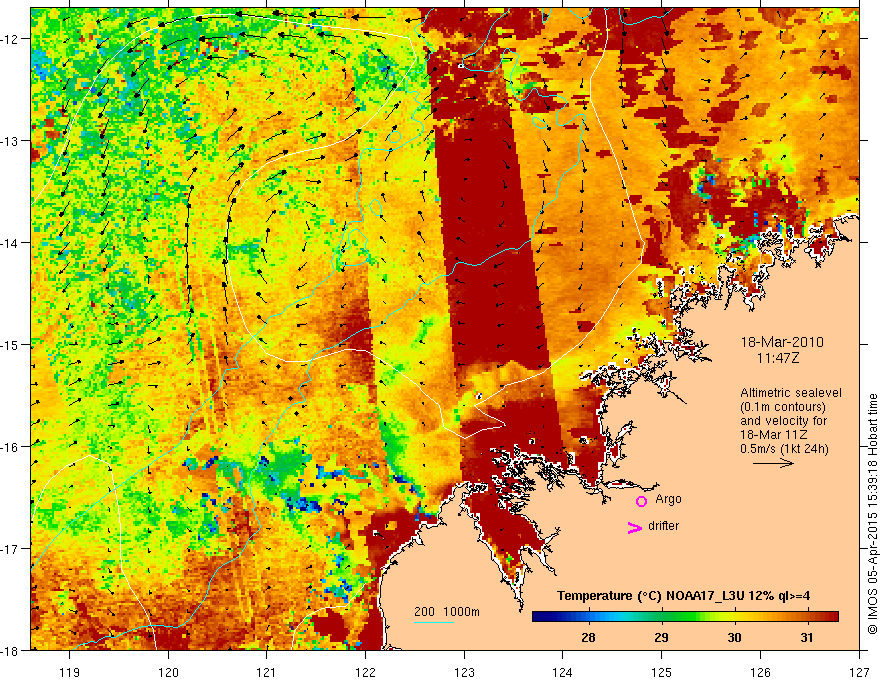Click longitude axis label 119

pyautogui.click(x=70, y=672)
